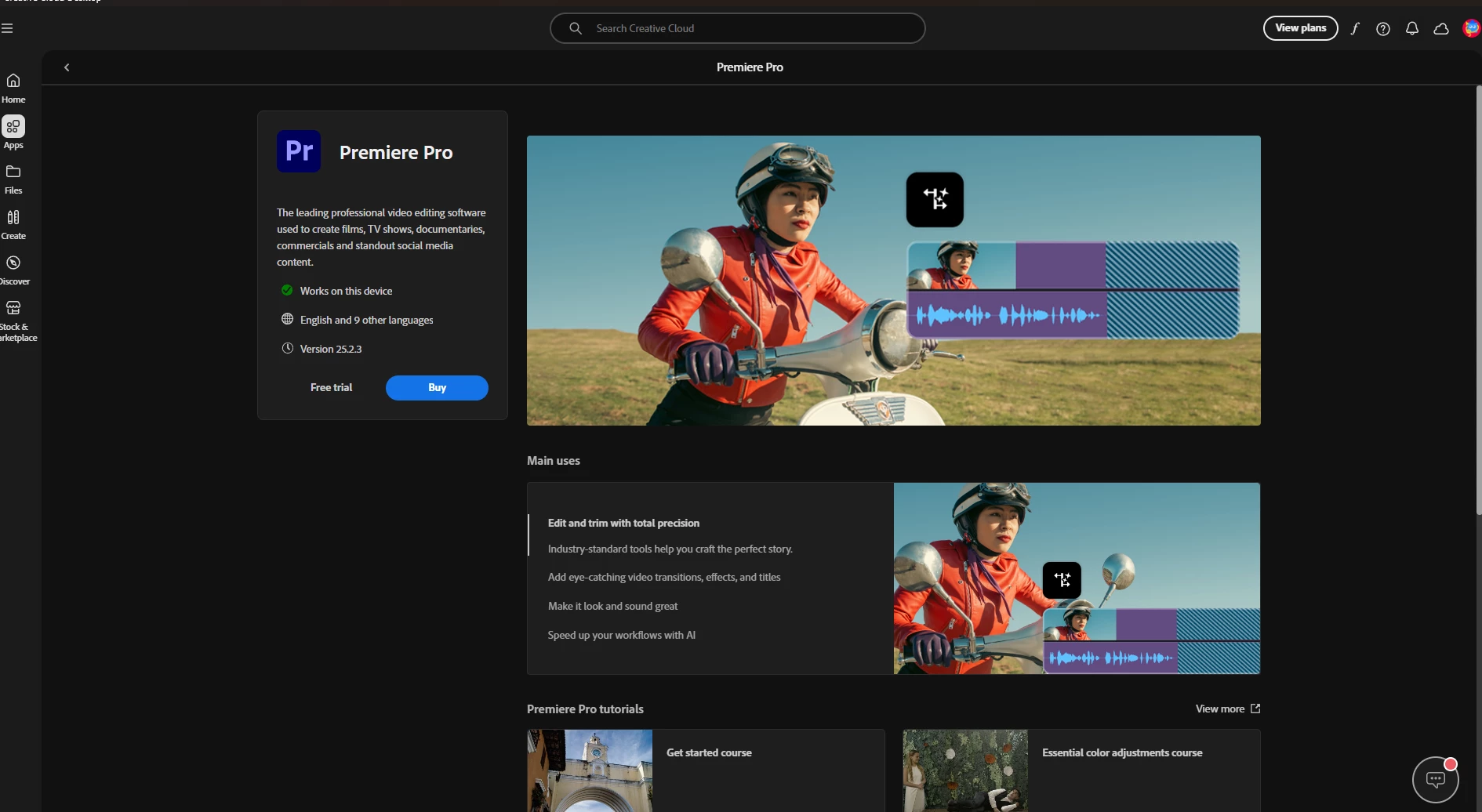Image resolution: width=1482 pixels, height=812 pixels.
Task: Open the Apps section
Action: [13, 132]
